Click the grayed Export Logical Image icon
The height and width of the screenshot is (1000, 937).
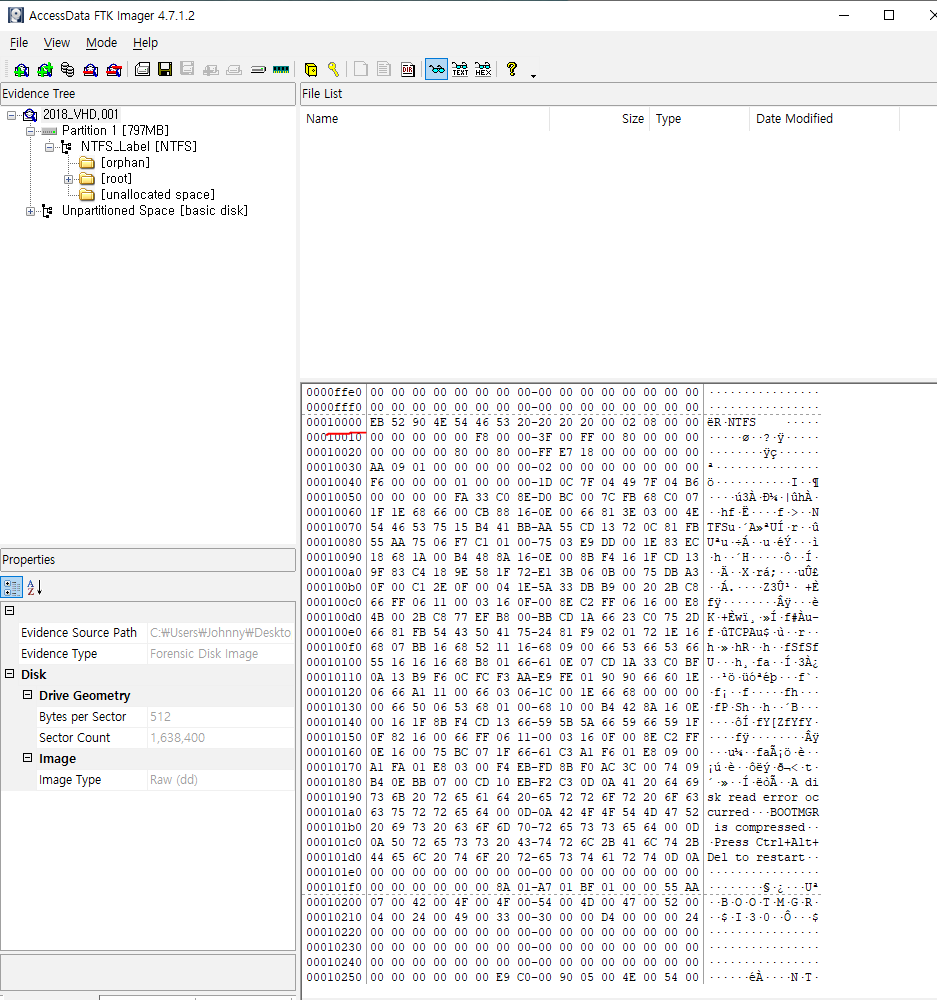[x=188, y=69]
